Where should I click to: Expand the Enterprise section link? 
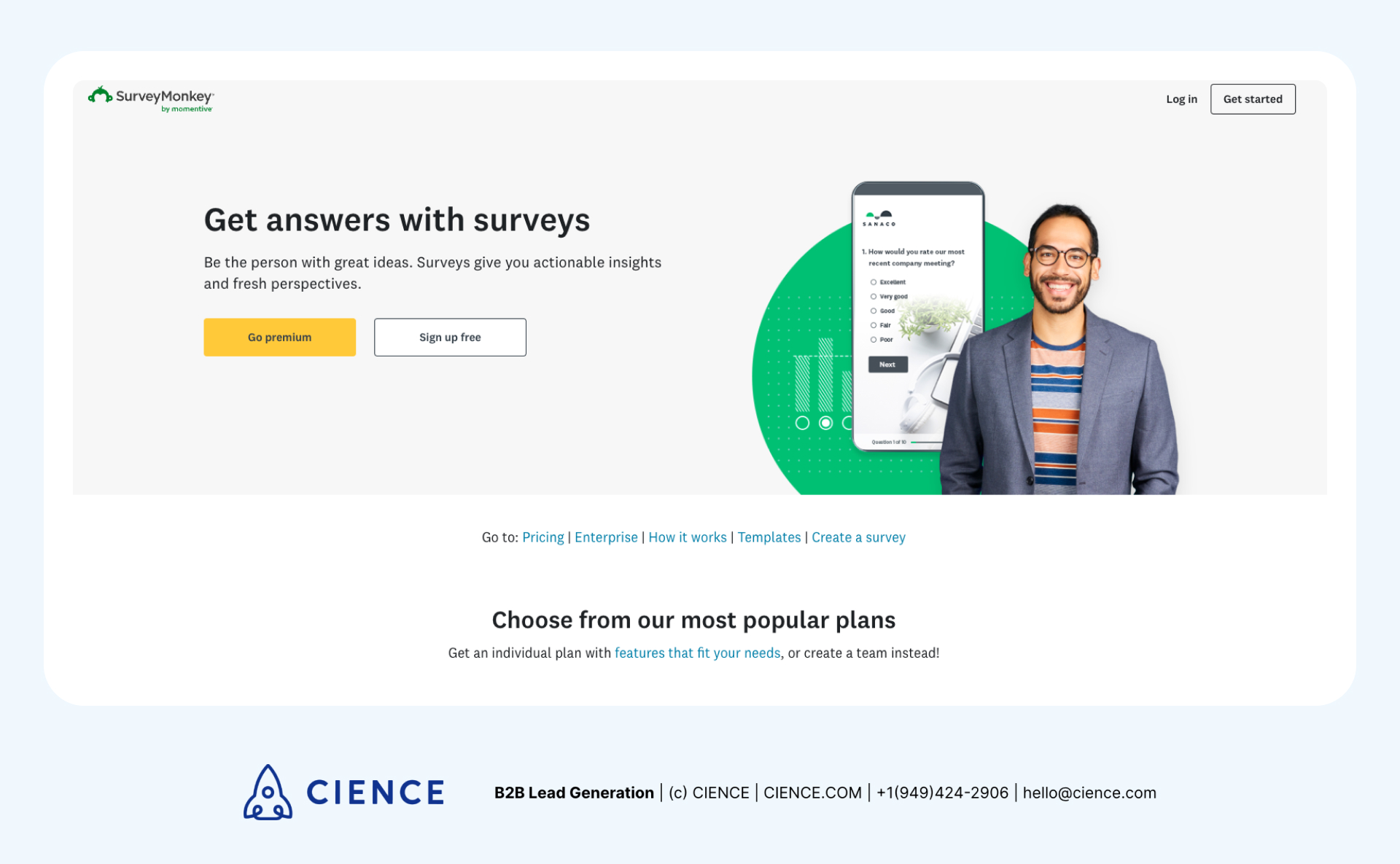pos(605,537)
